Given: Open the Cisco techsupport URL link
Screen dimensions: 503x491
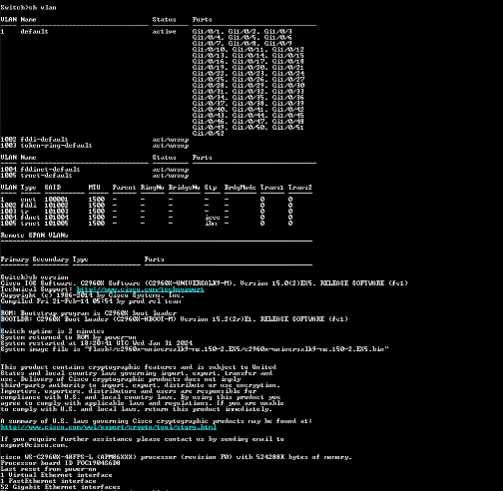Looking at the screenshot, I should (140, 289).
